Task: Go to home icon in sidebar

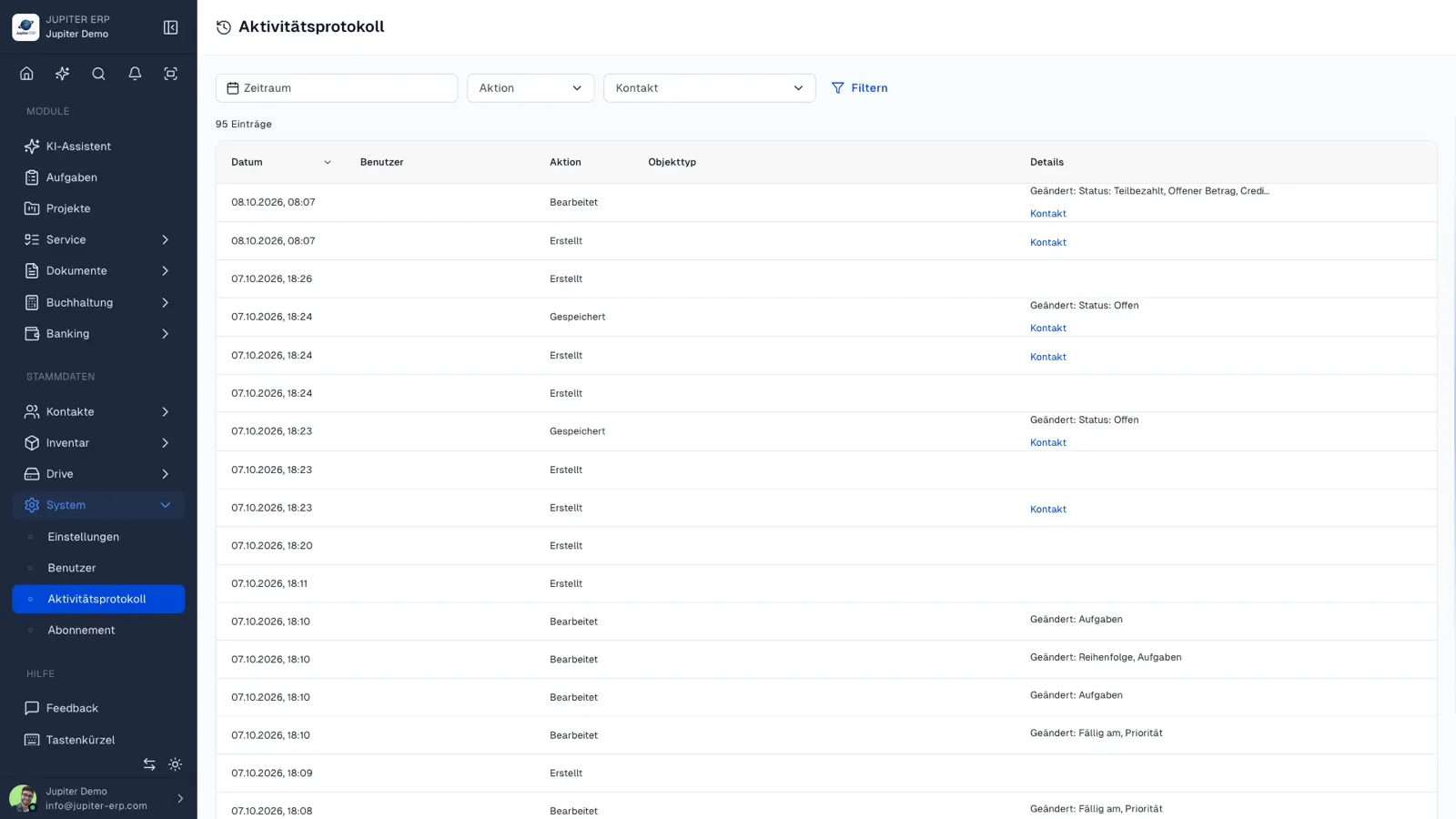Action: tap(26, 74)
